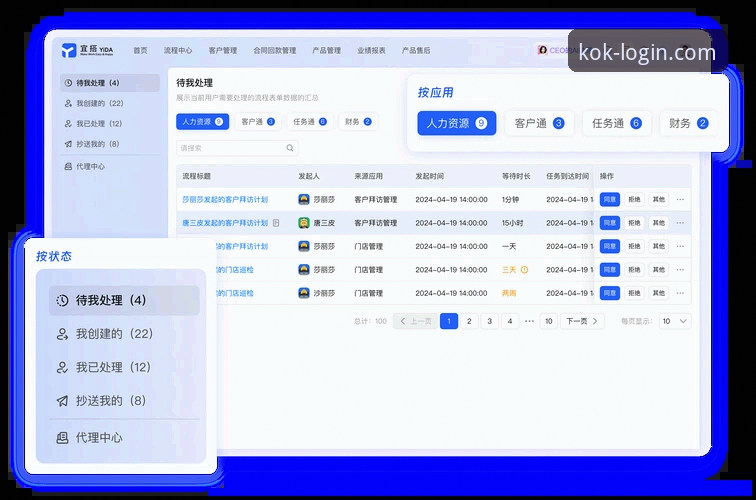Open the more options dots in the 一天 row
This screenshot has height=500, width=756.
coord(680,246)
